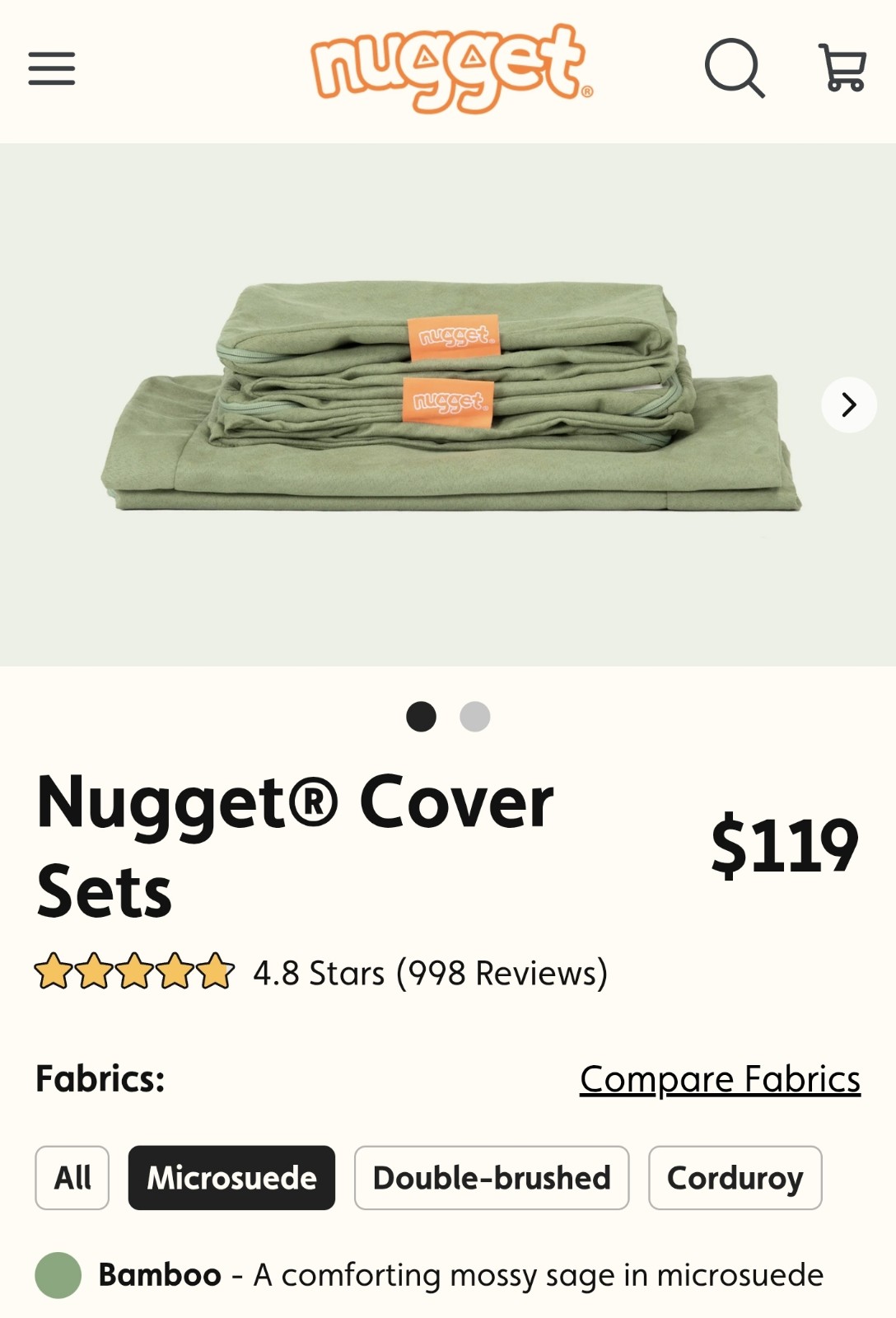Viewport: 896px width, 1318px height.
Task: Open the Compare Fabrics link
Action: pyautogui.click(x=721, y=1079)
